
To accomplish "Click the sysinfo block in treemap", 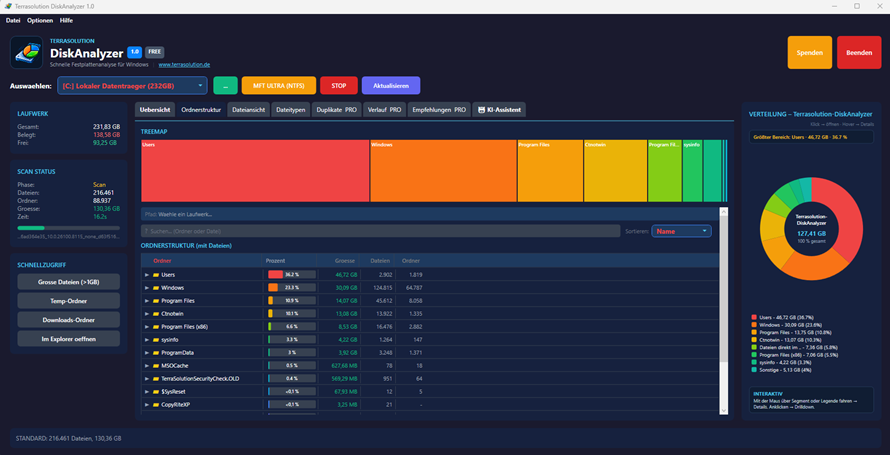I will pos(692,171).
